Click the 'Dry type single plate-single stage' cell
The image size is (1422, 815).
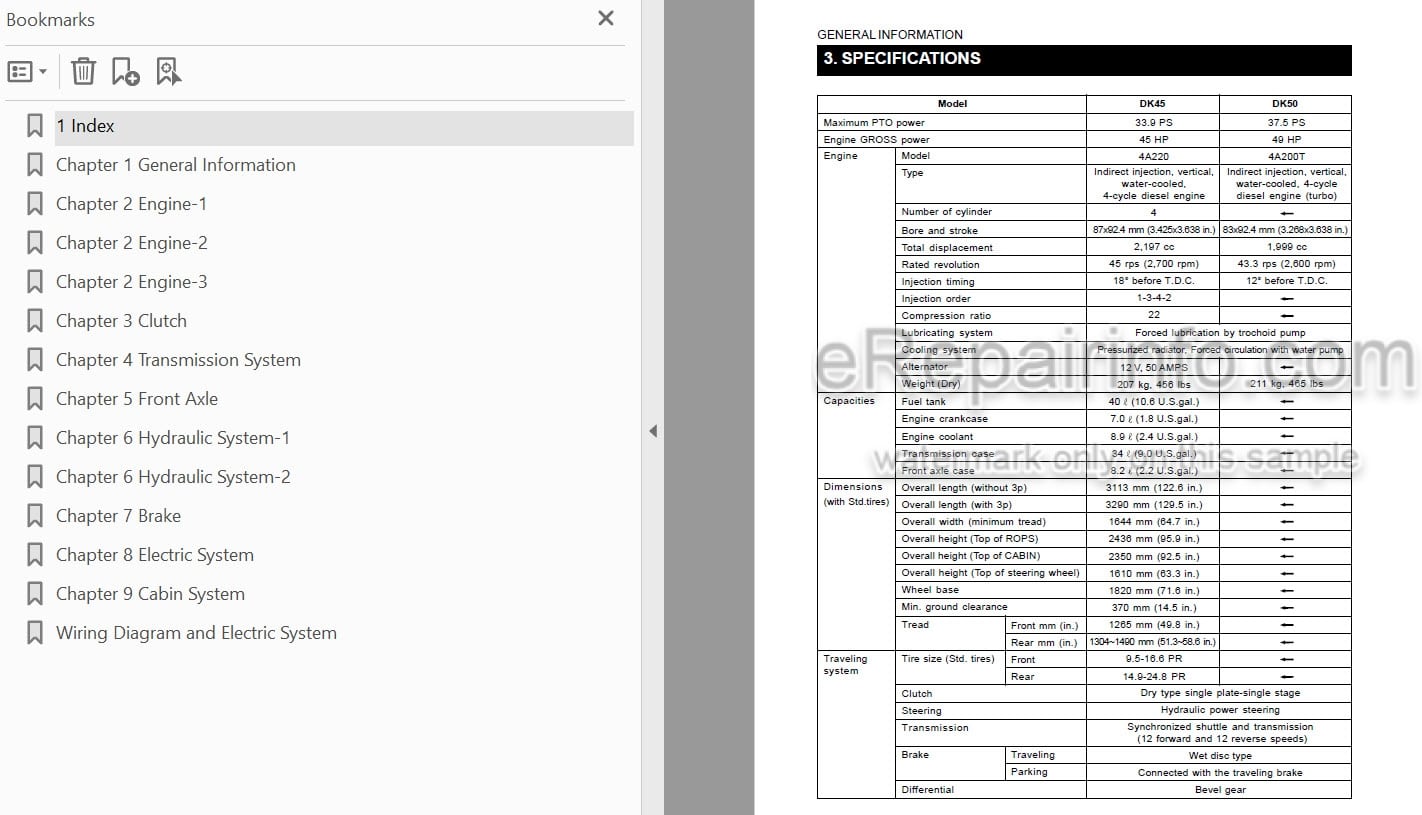1220,693
